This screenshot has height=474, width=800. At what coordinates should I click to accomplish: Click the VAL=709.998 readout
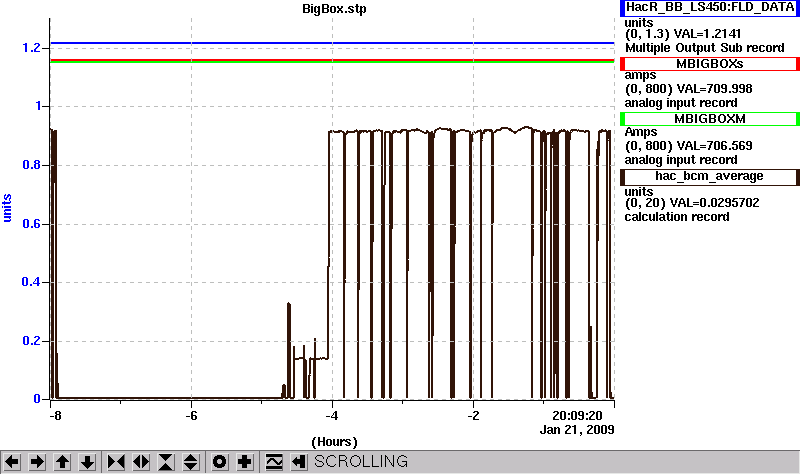click(x=714, y=89)
